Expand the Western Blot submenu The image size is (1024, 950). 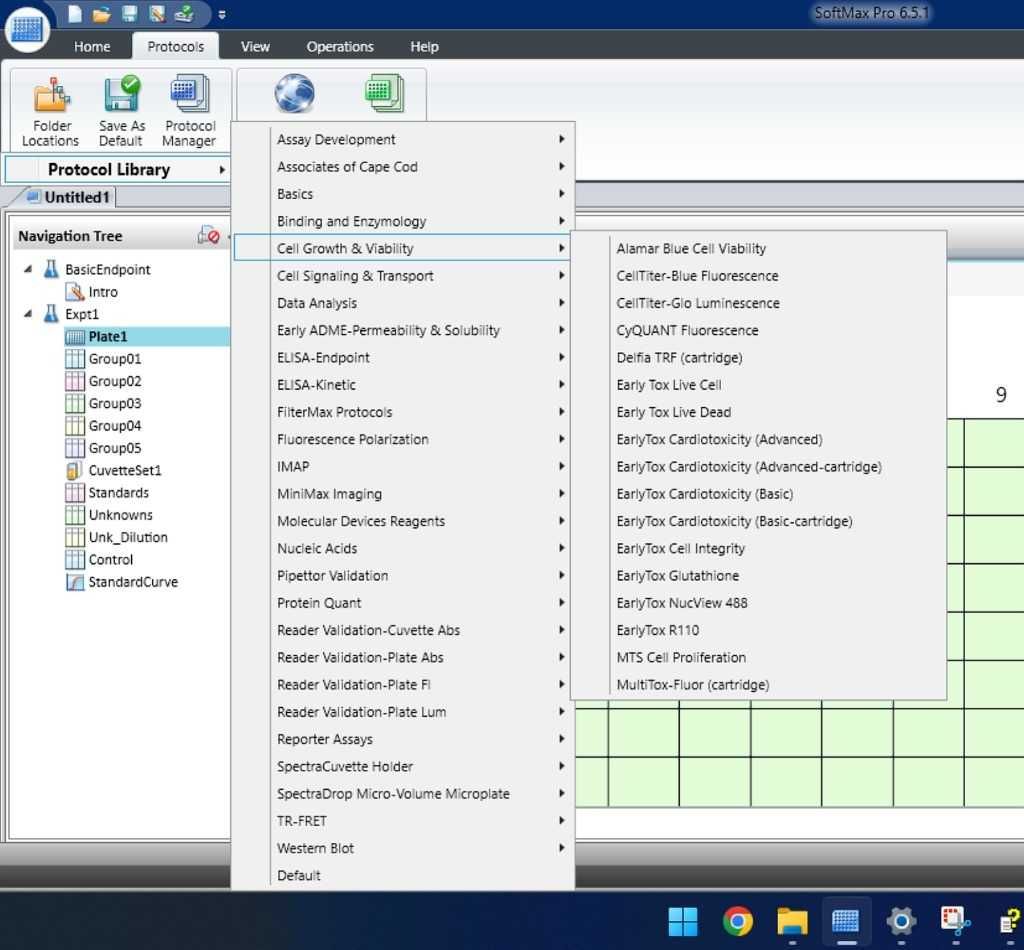tap(404, 848)
